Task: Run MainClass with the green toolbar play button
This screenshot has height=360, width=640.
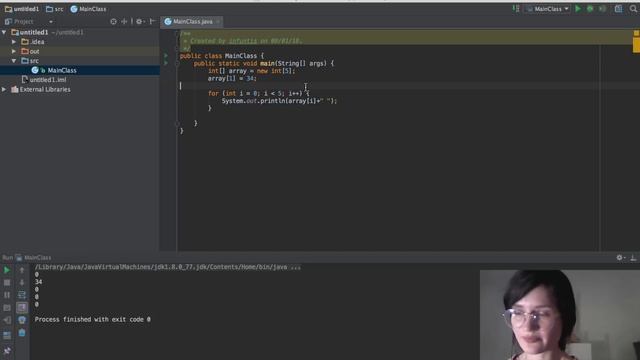Action: coord(578,9)
